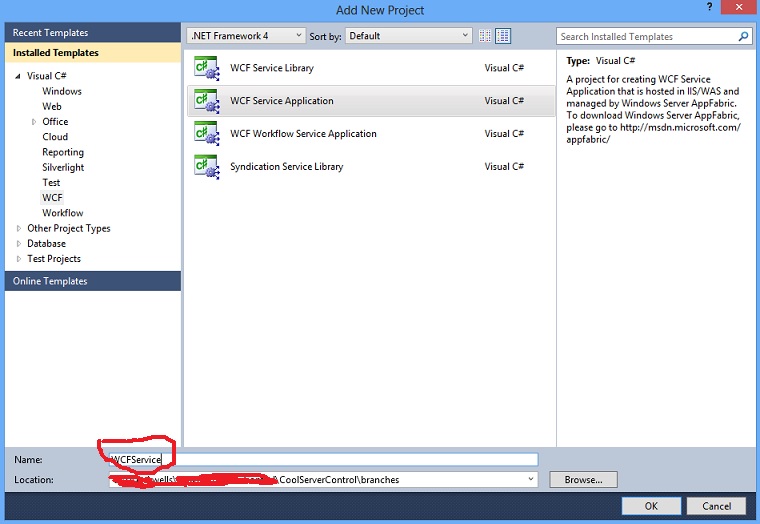Click the project Name input field

[x=323, y=460]
